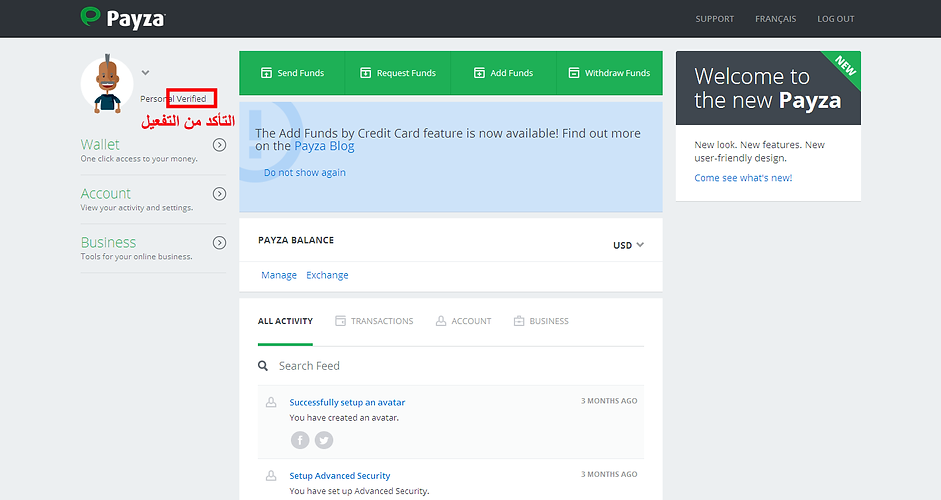Open Come see what's new link

pos(743,178)
